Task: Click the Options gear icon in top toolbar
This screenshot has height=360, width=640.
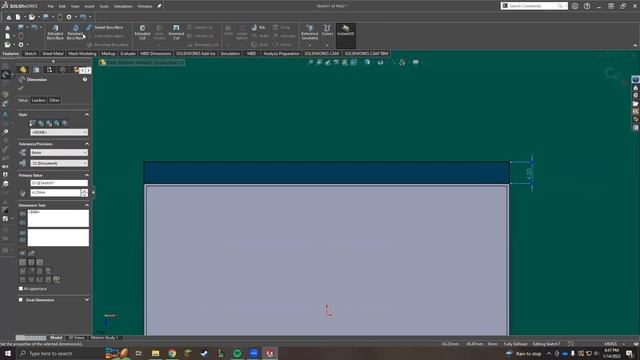Action: pyautogui.click(x=69, y=17)
